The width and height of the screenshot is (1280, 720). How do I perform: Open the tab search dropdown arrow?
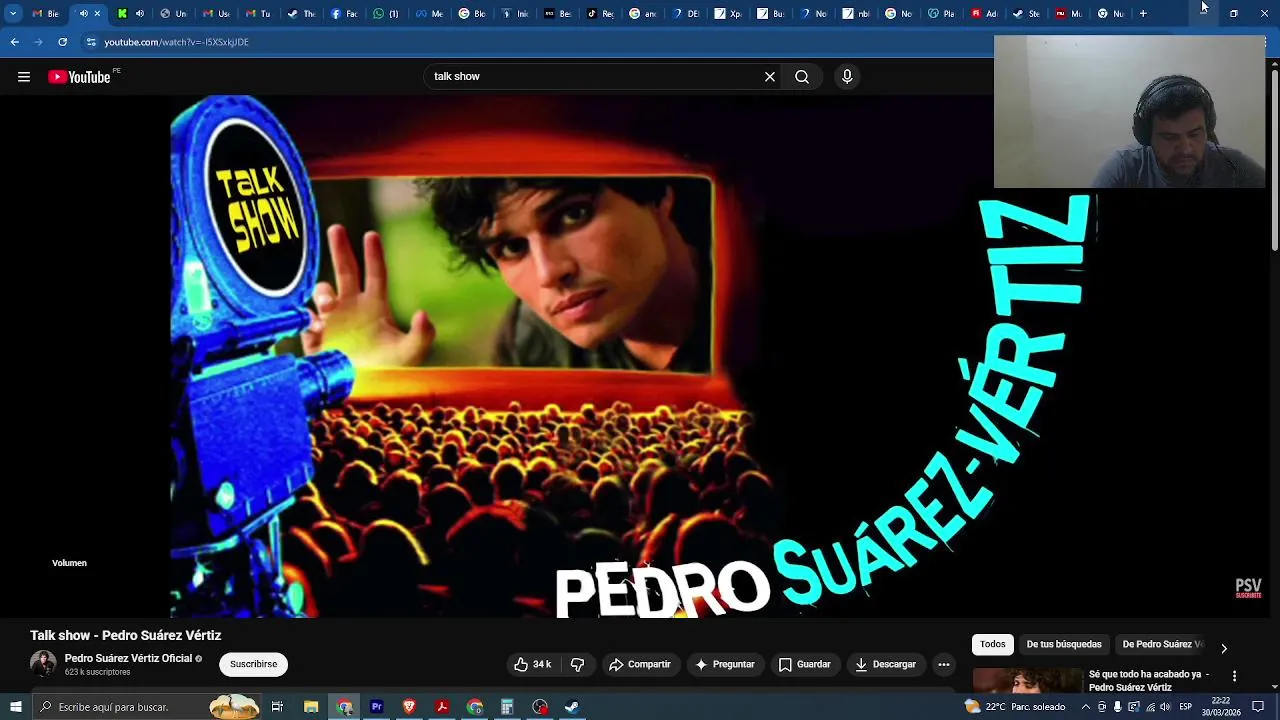pyautogui.click(x=13, y=14)
